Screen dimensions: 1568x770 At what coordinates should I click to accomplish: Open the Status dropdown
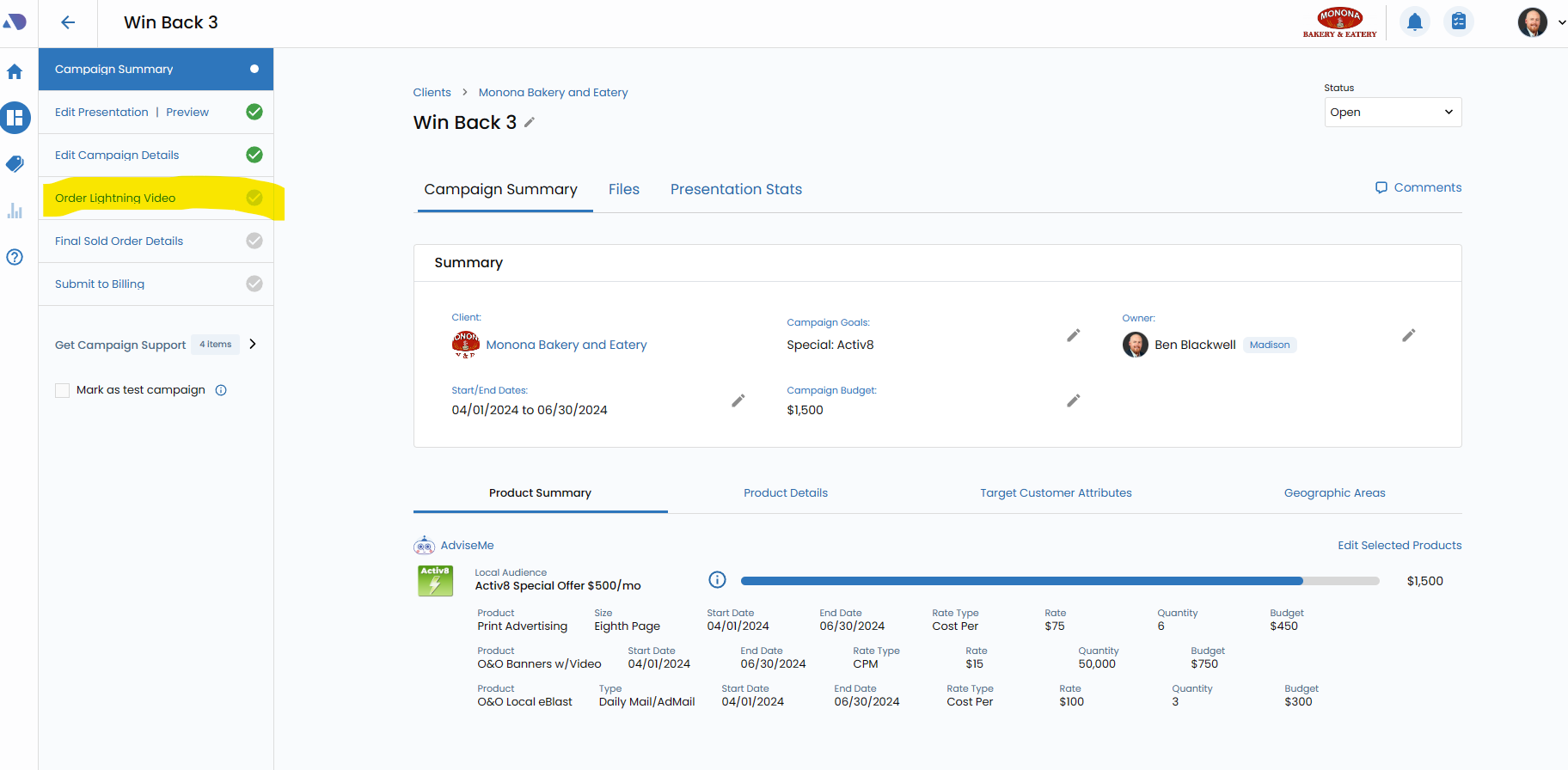1392,113
